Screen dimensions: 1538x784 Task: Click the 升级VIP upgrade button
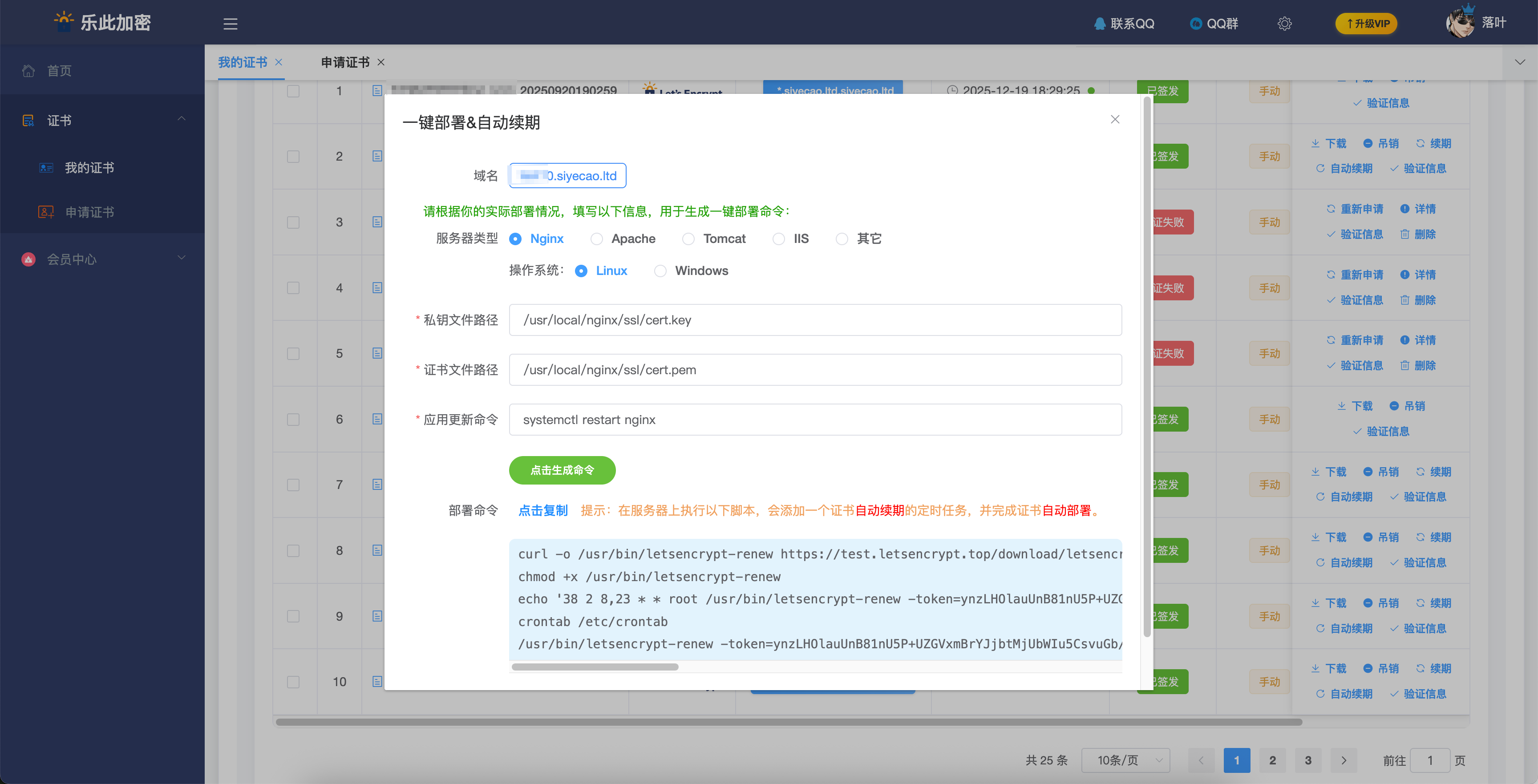[x=1366, y=23]
